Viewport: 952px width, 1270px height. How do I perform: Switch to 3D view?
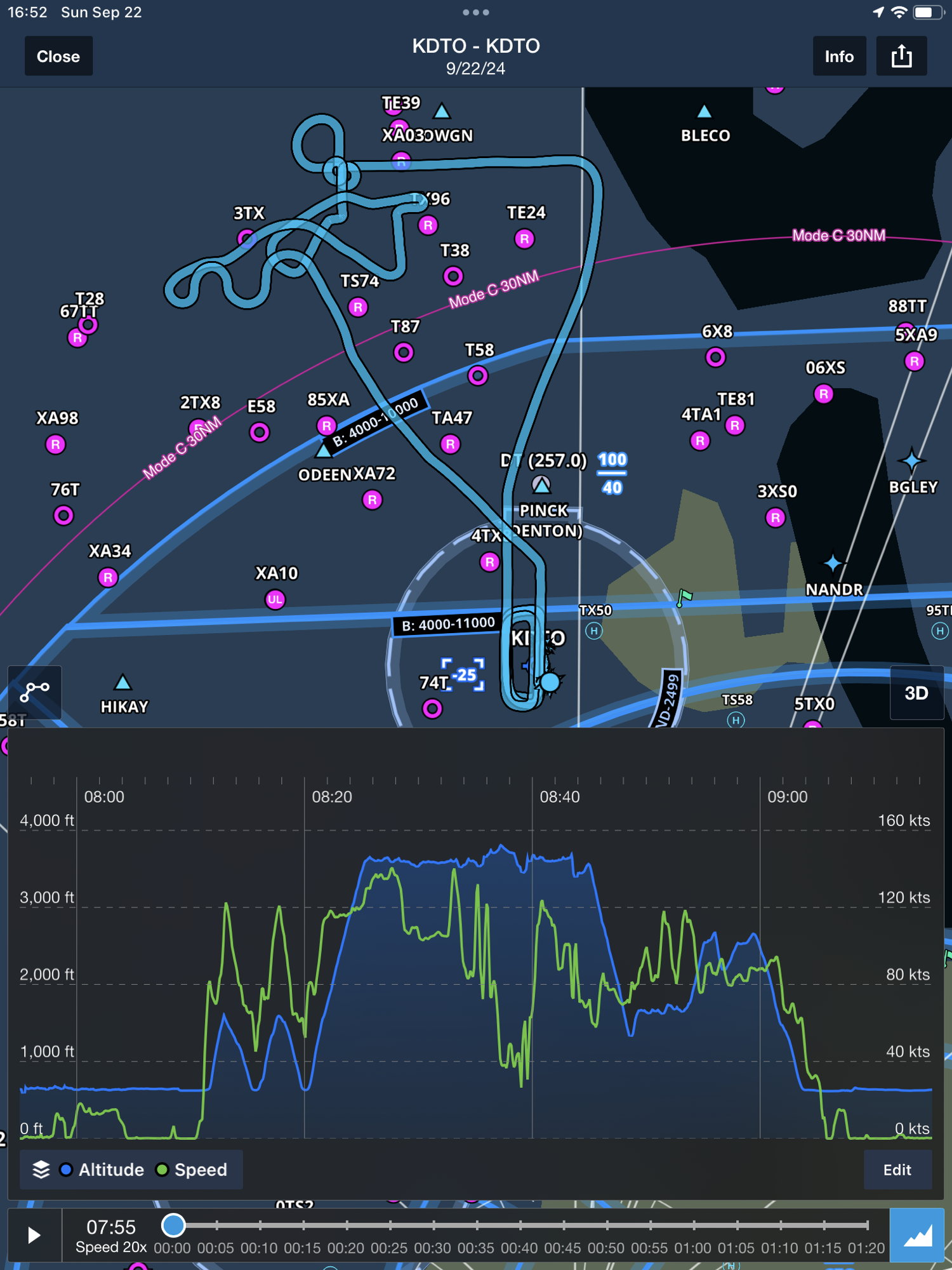(916, 693)
